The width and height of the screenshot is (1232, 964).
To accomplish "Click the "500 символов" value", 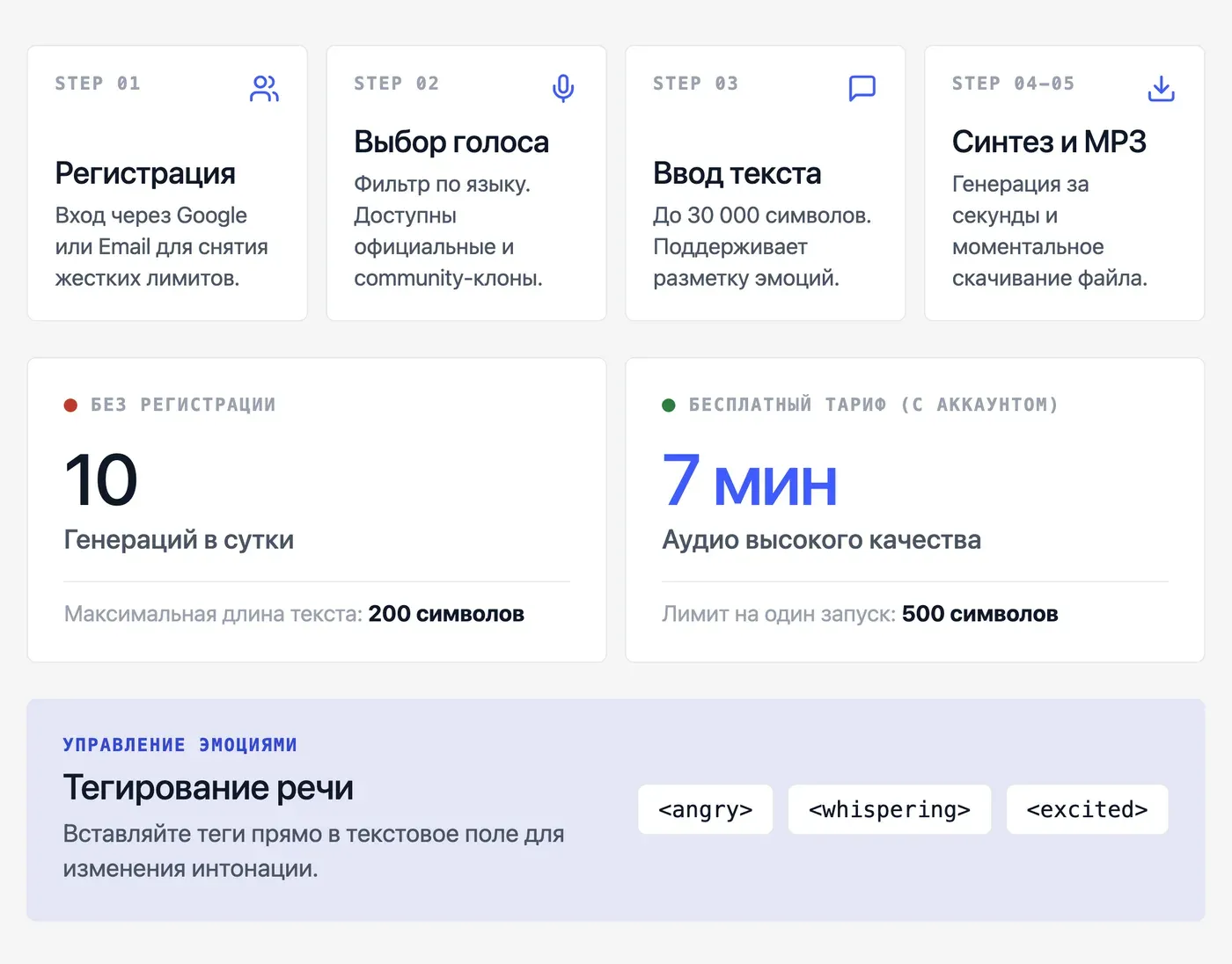I will coord(980,614).
